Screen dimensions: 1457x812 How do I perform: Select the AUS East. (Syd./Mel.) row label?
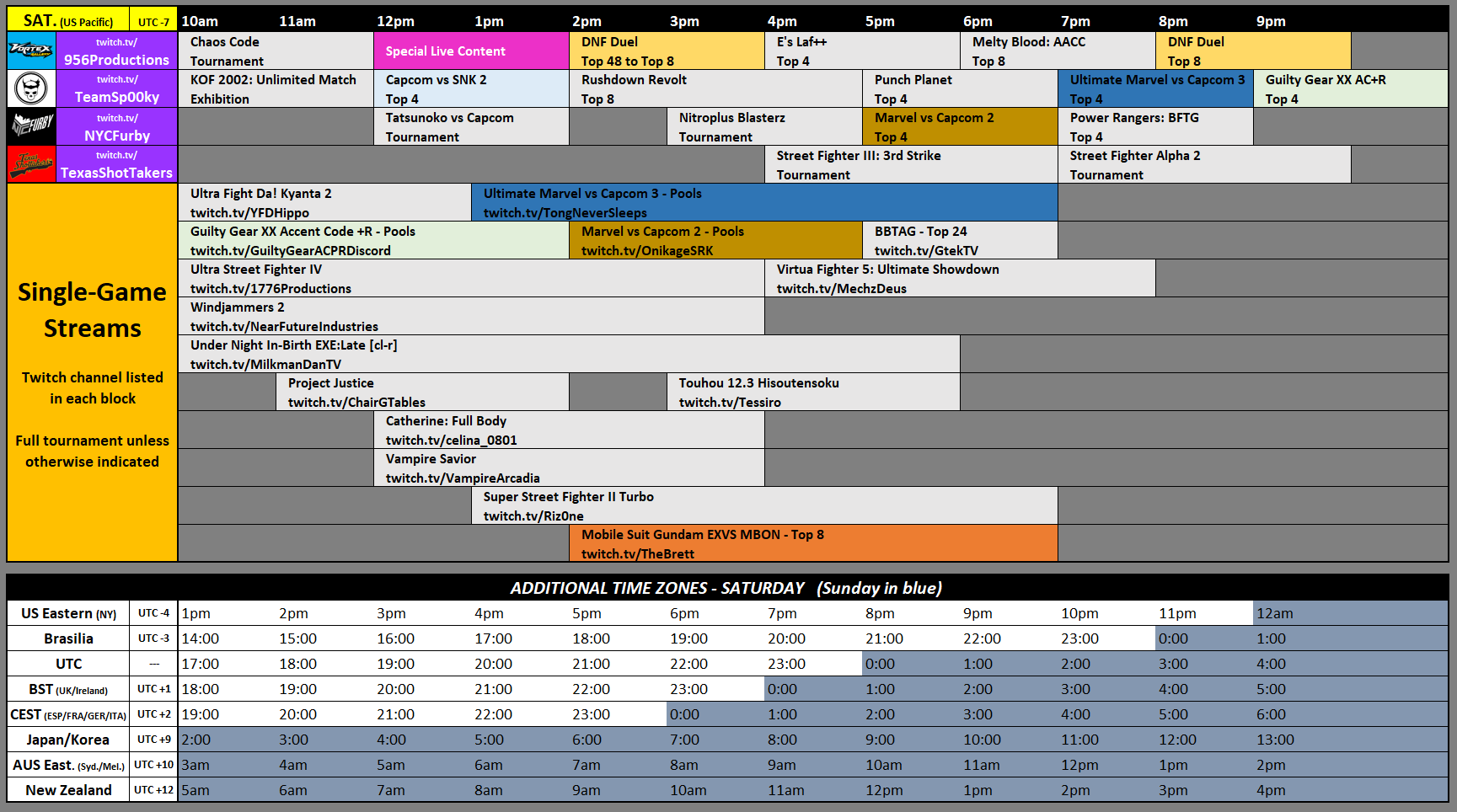coord(68,765)
